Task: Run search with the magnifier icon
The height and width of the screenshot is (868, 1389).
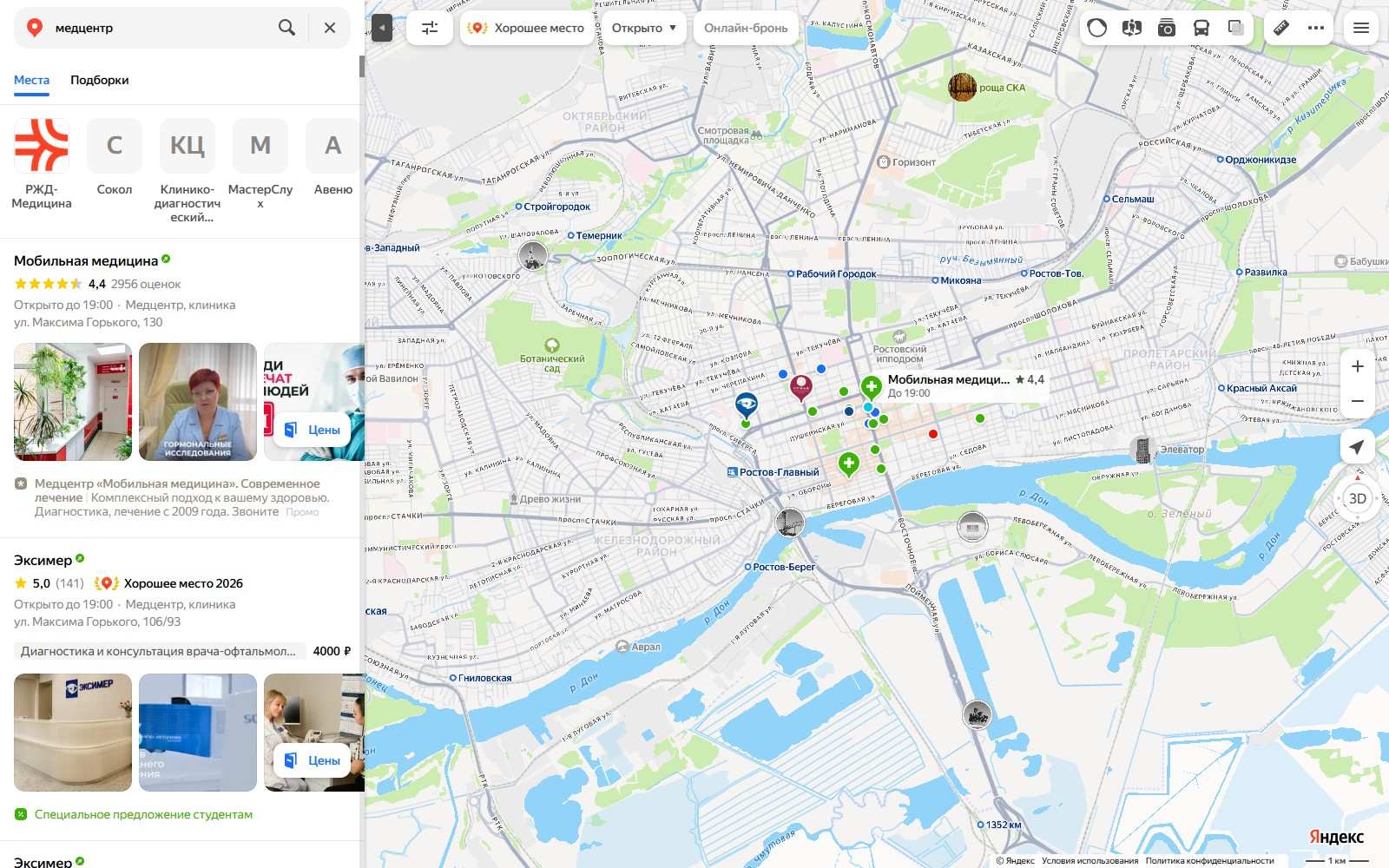Action: pyautogui.click(x=286, y=28)
